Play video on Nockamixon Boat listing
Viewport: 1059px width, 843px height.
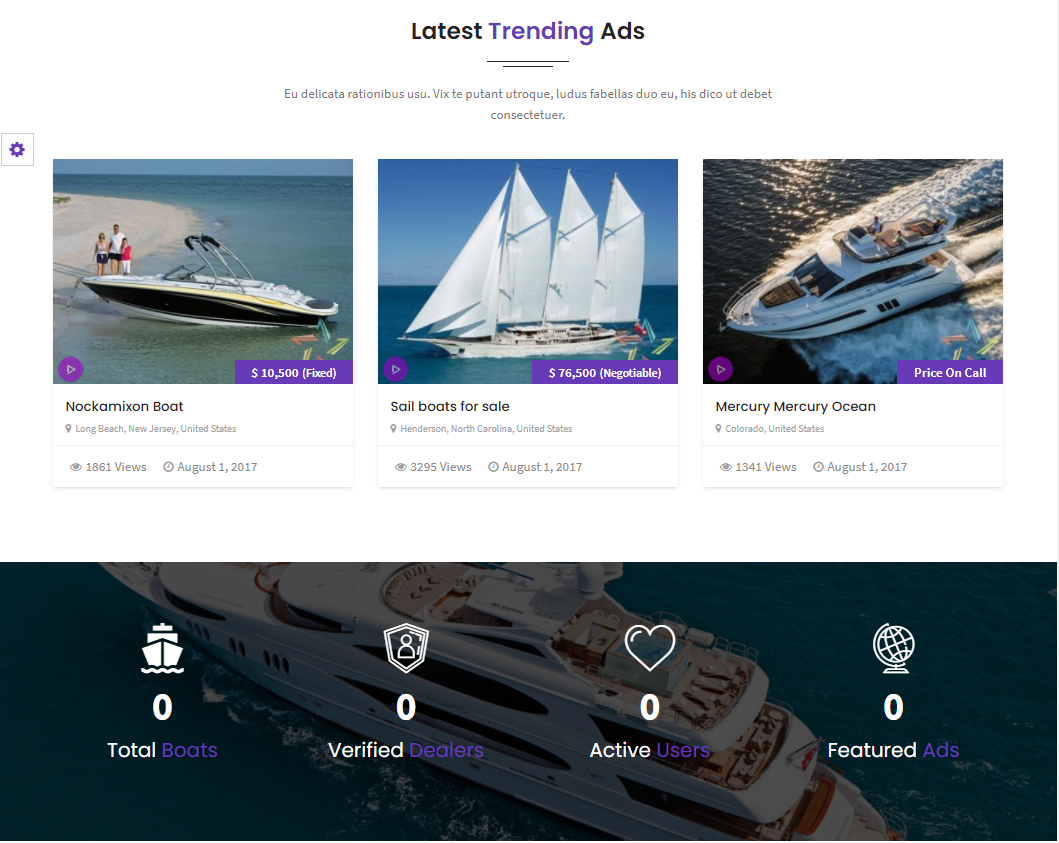click(x=70, y=369)
